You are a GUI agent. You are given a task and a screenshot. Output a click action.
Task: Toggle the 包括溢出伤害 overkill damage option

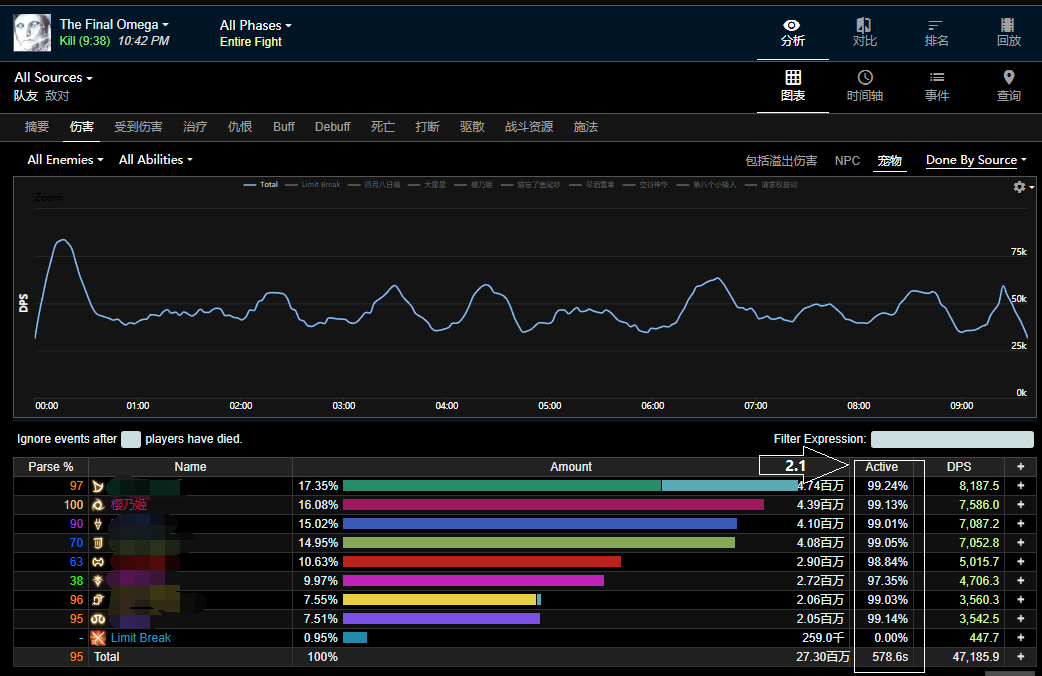click(780, 161)
